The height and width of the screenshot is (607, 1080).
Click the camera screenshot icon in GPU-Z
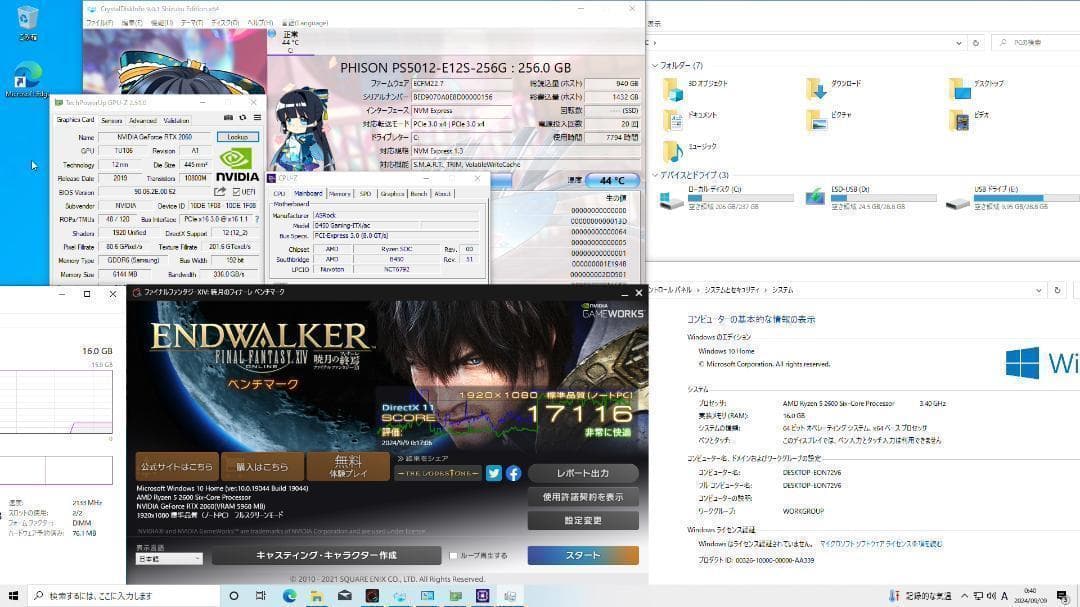pos(229,117)
